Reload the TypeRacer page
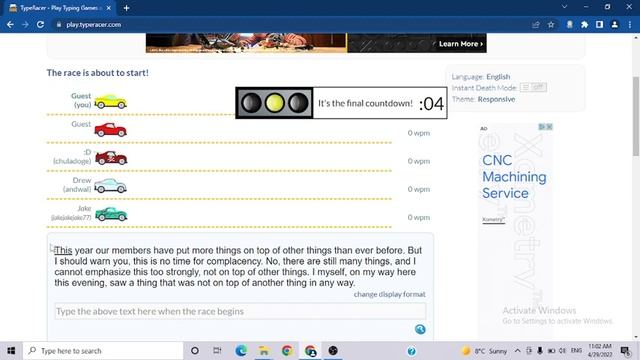640x360 pixels. 40,24
